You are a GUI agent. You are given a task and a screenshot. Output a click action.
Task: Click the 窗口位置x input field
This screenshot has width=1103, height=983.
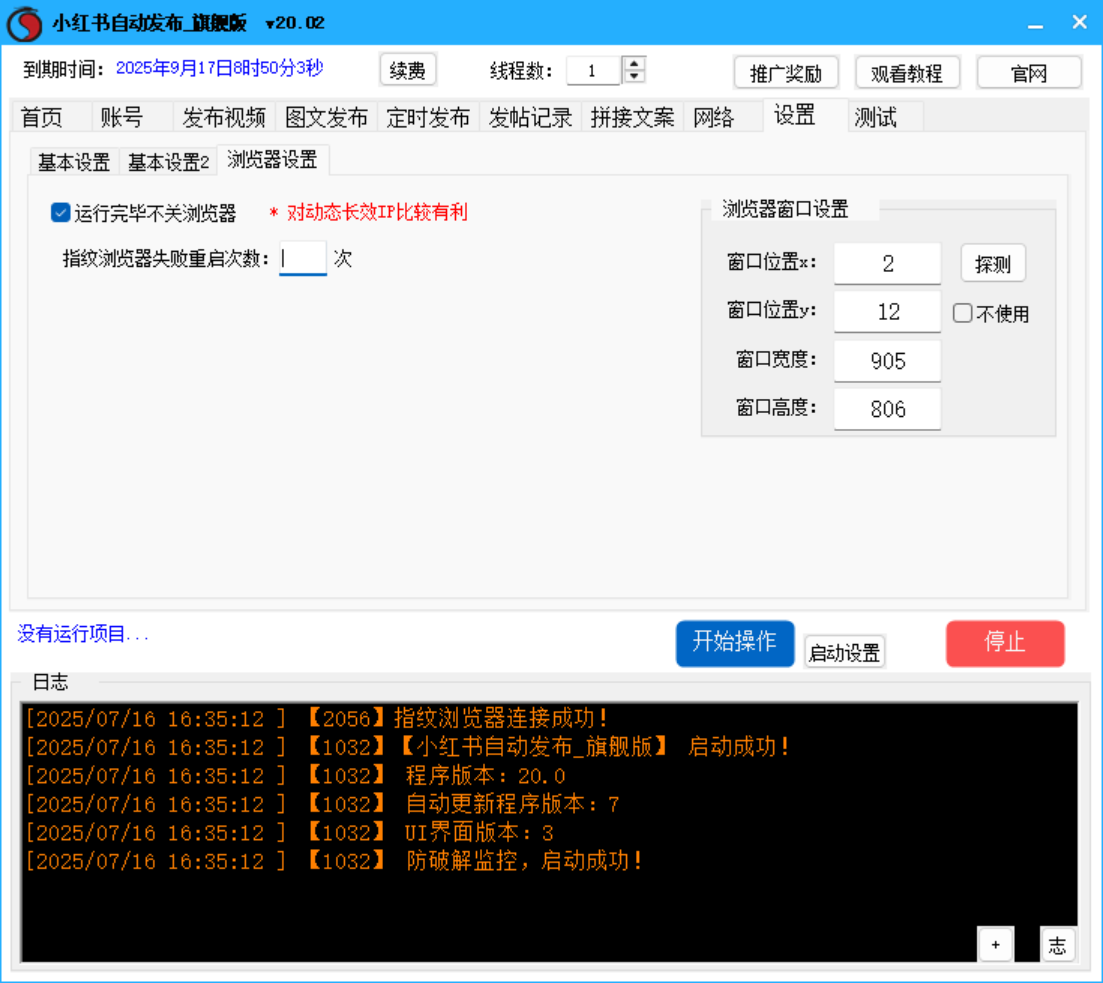pos(887,264)
